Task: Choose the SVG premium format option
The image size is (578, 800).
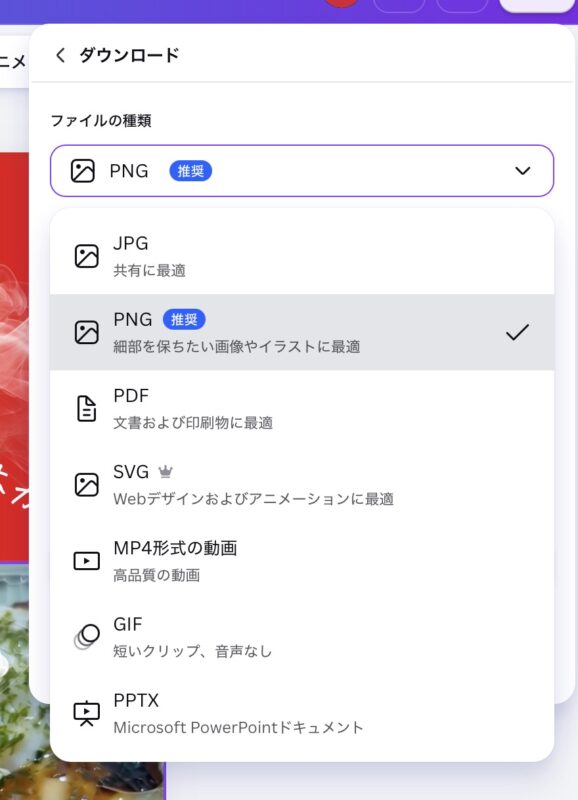Action: click(302, 484)
